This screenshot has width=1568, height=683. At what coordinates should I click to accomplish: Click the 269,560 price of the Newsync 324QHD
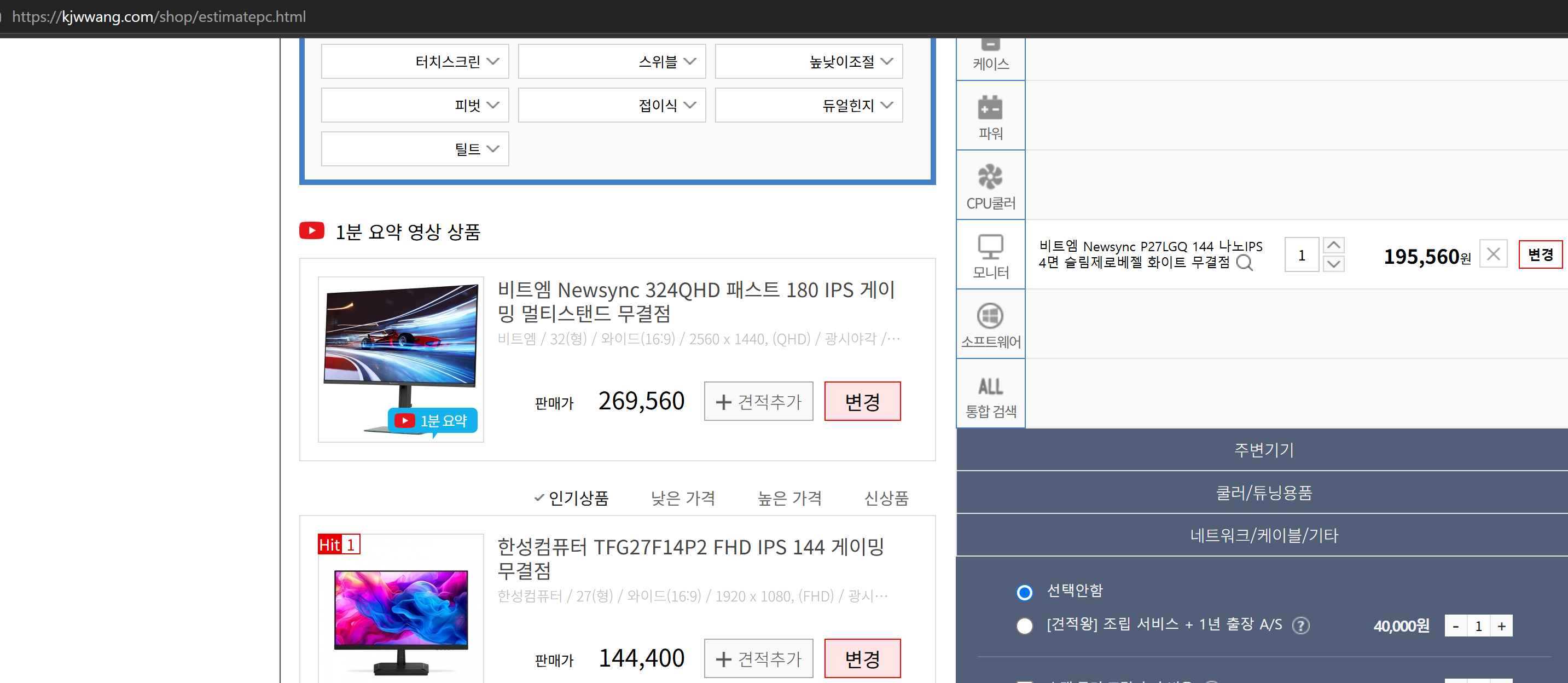[641, 401]
